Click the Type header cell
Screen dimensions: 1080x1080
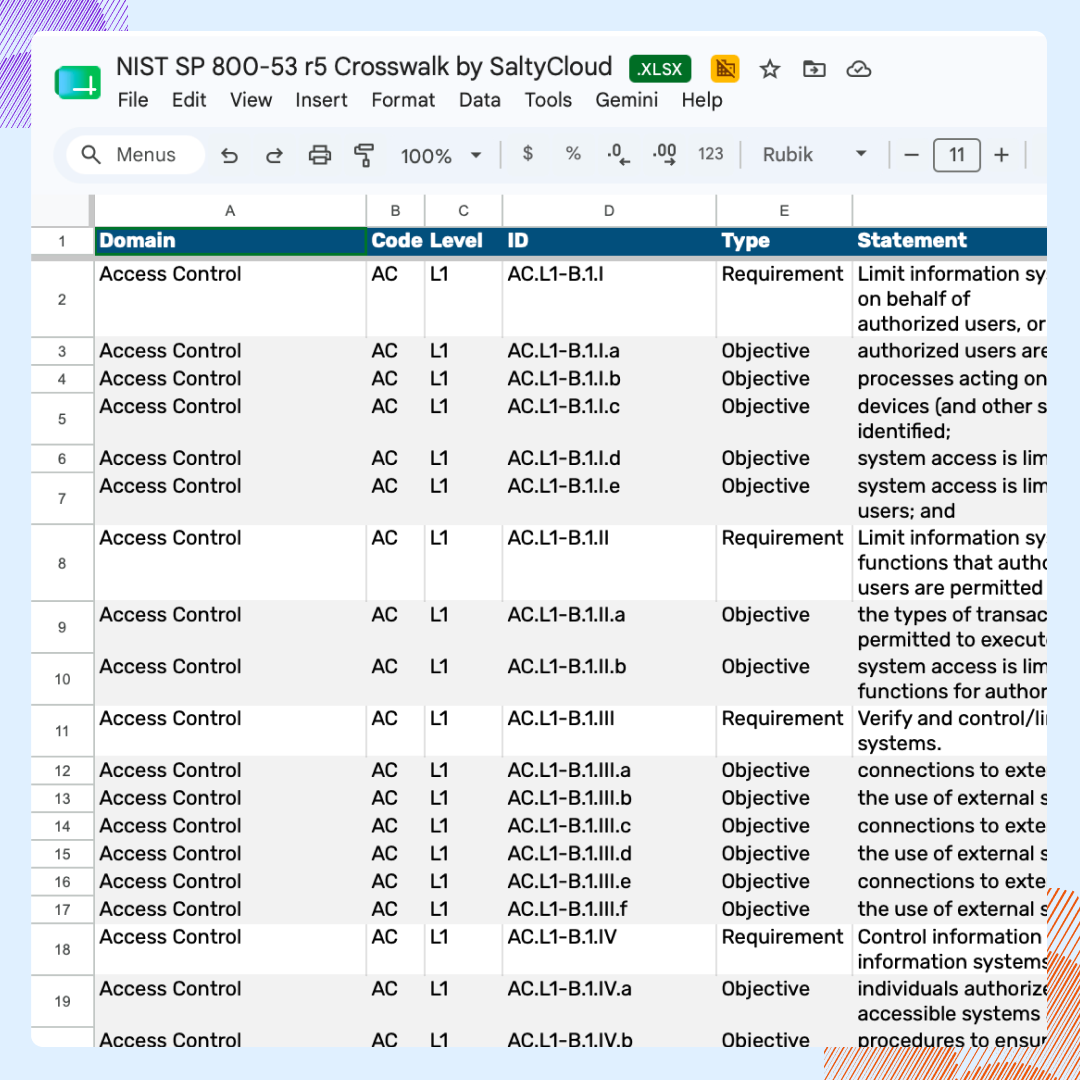[785, 241]
